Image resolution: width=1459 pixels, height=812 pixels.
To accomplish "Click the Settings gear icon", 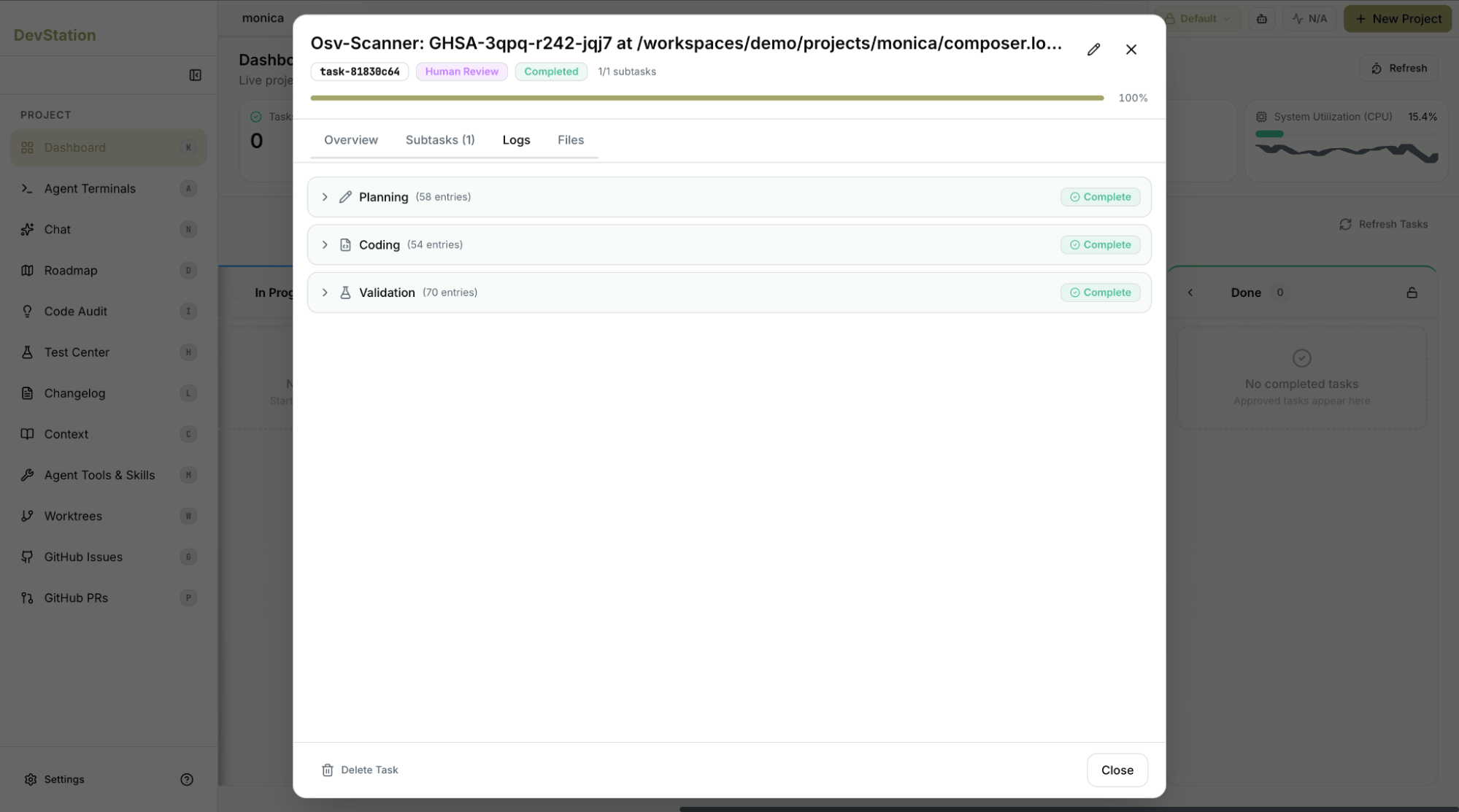I will (30, 779).
